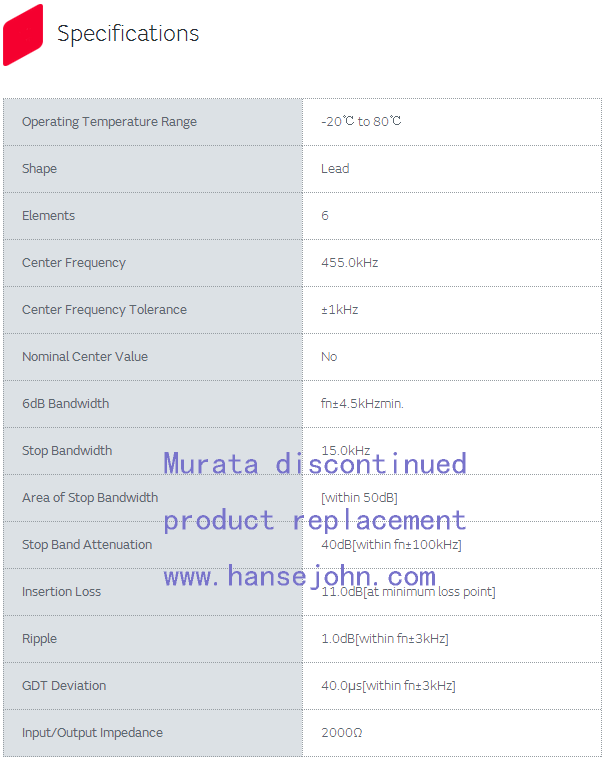Click the 455.0kHz center frequency value

click(349, 263)
